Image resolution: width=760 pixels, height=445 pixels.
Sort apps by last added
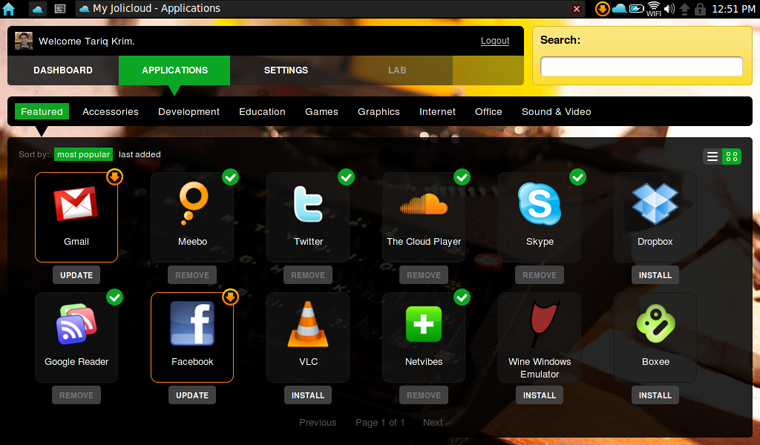[140, 154]
